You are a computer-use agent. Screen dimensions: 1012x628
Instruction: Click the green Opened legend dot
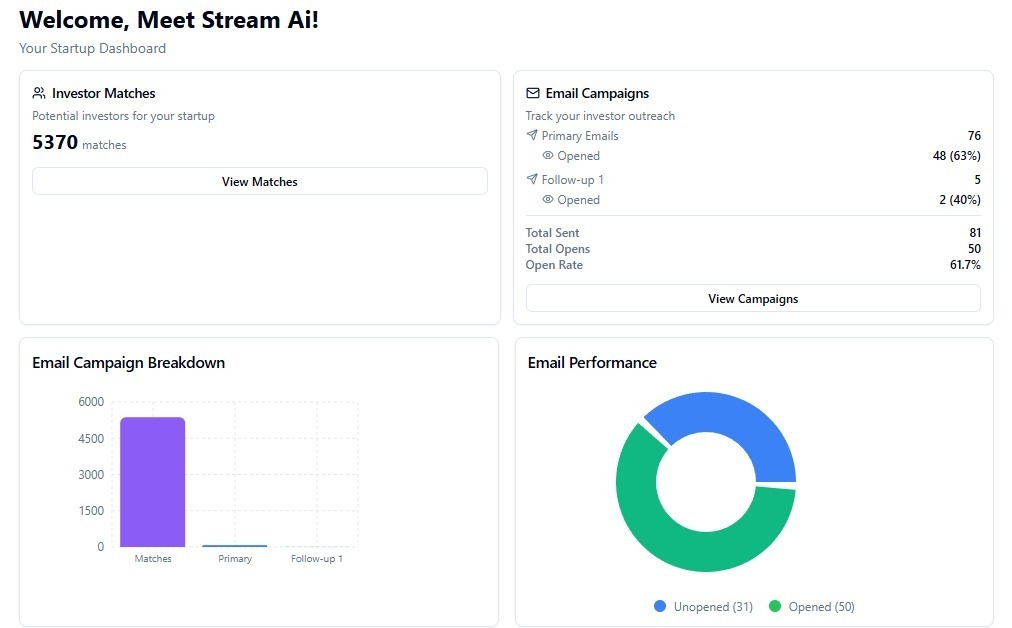coord(774,606)
